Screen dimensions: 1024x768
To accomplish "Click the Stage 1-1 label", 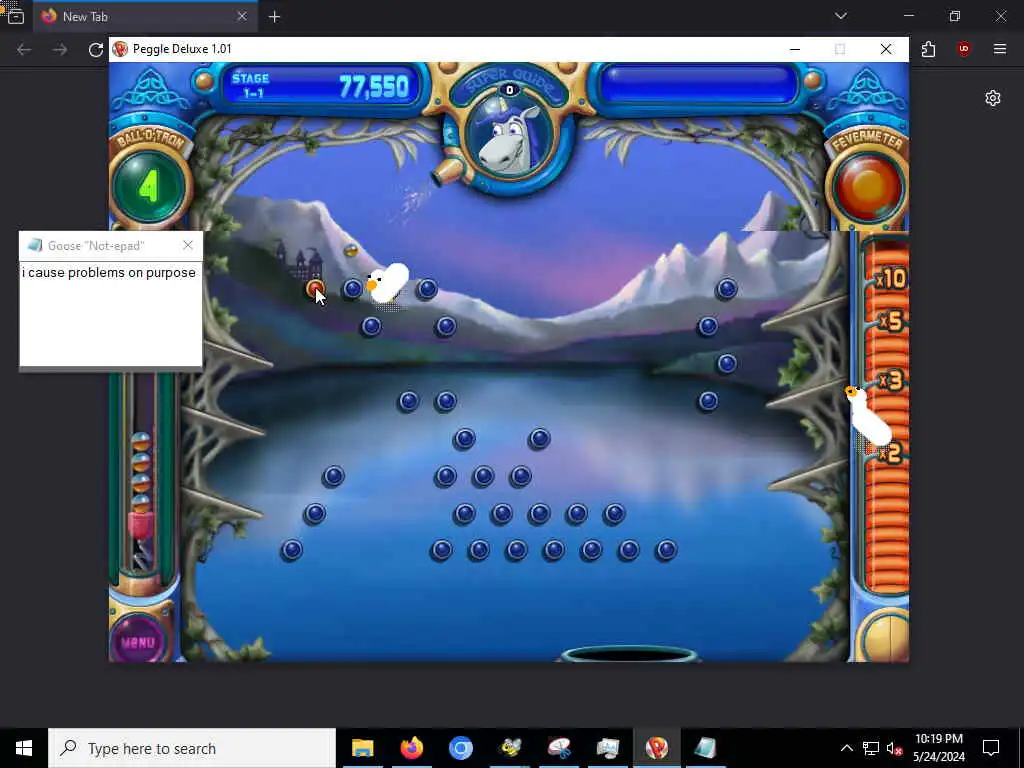I will (251, 86).
